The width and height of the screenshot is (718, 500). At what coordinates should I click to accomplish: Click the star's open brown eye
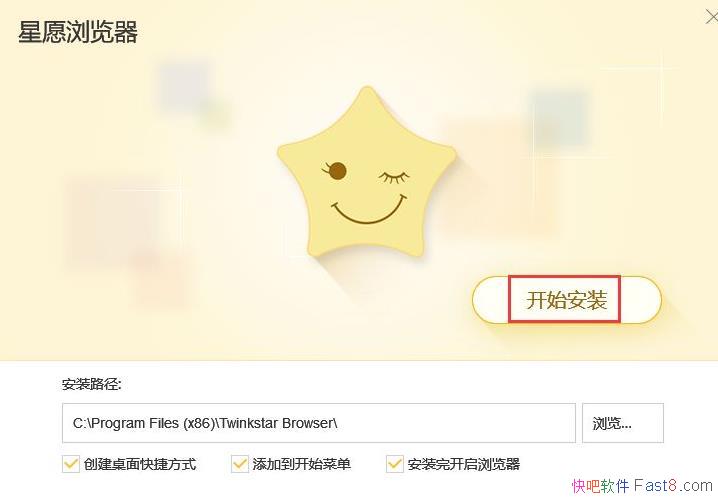coord(337,171)
